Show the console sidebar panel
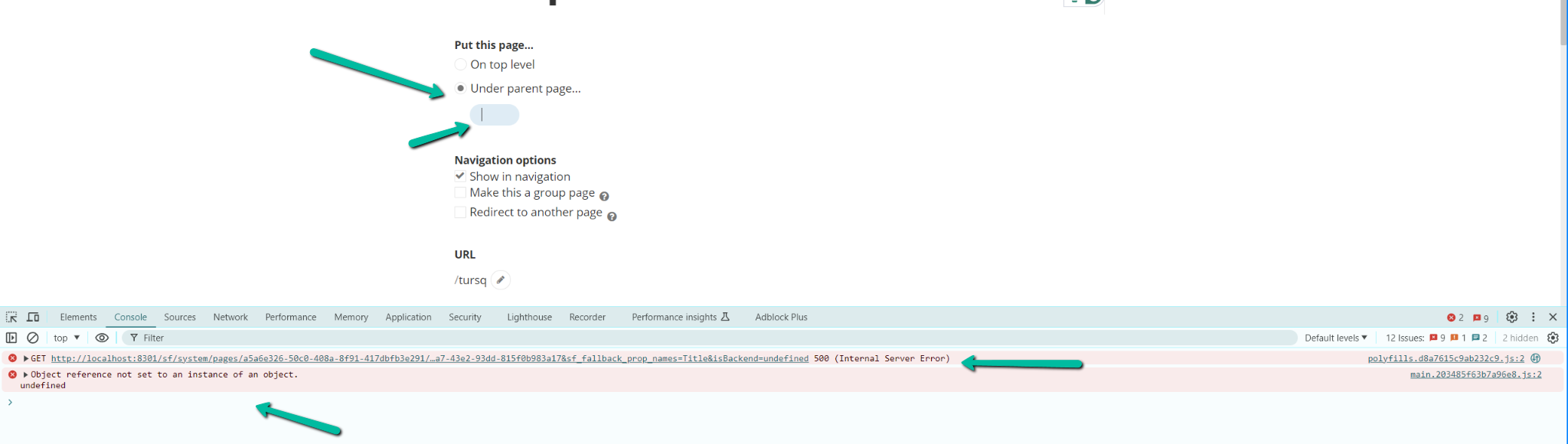Image resolution: width=1568 pixels, height=444 pixels. (11, 338)
